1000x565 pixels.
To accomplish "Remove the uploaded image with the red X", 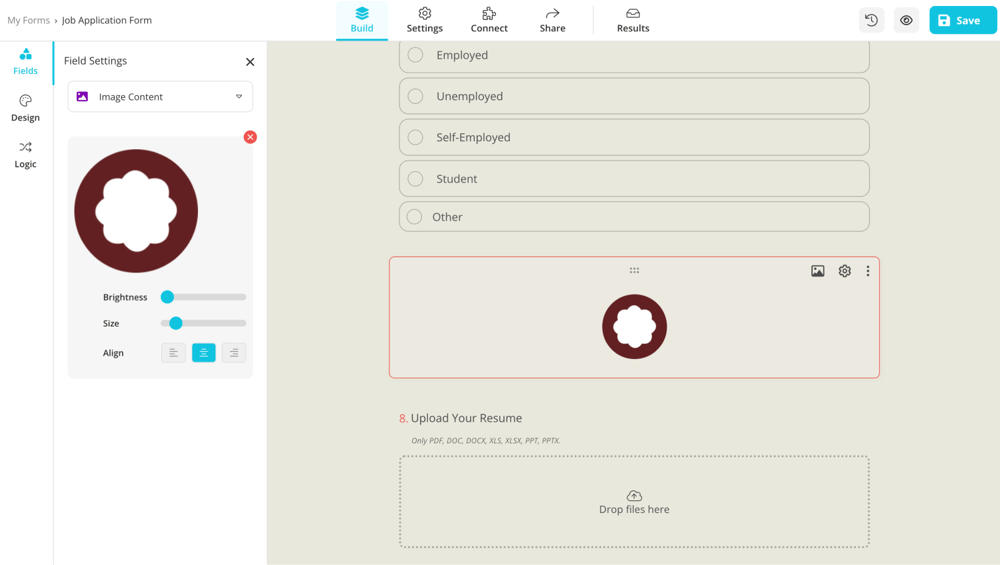I will 250,137.
